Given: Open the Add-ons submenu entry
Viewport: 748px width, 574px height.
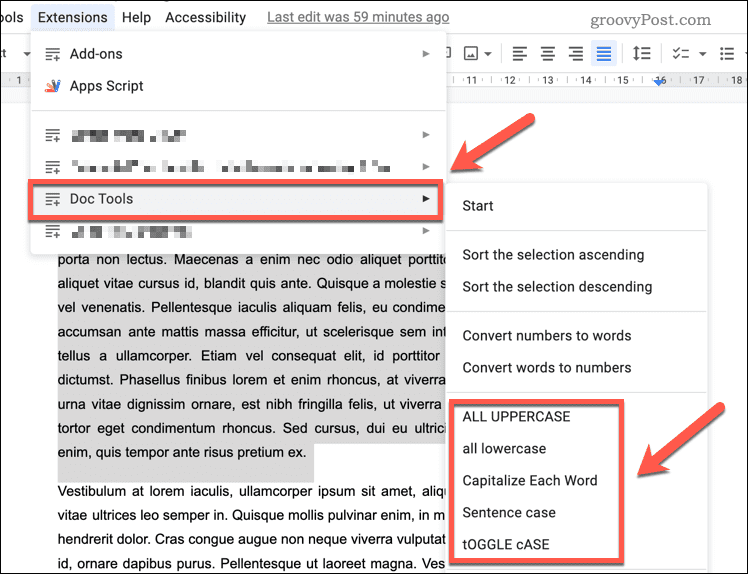Looking at the screenshot, I should click(239, 54).
